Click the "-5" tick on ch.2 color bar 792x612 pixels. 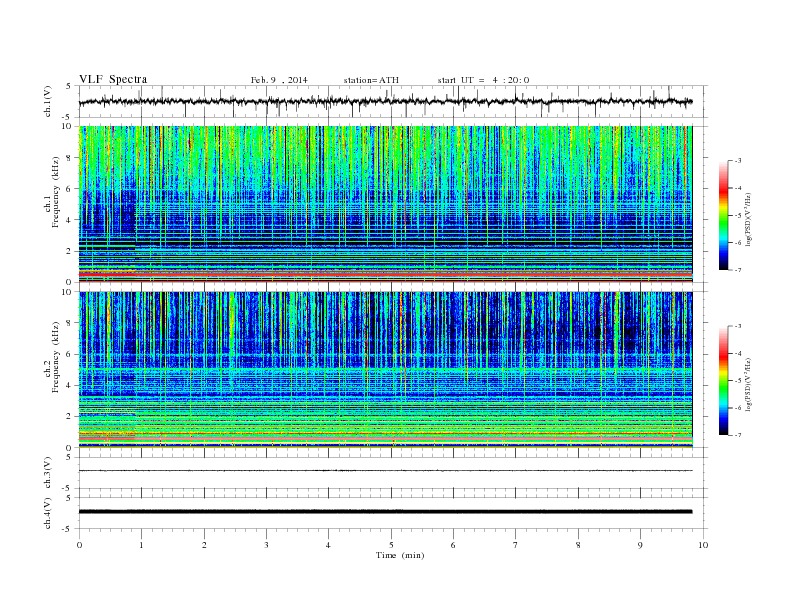click(738, 381)
